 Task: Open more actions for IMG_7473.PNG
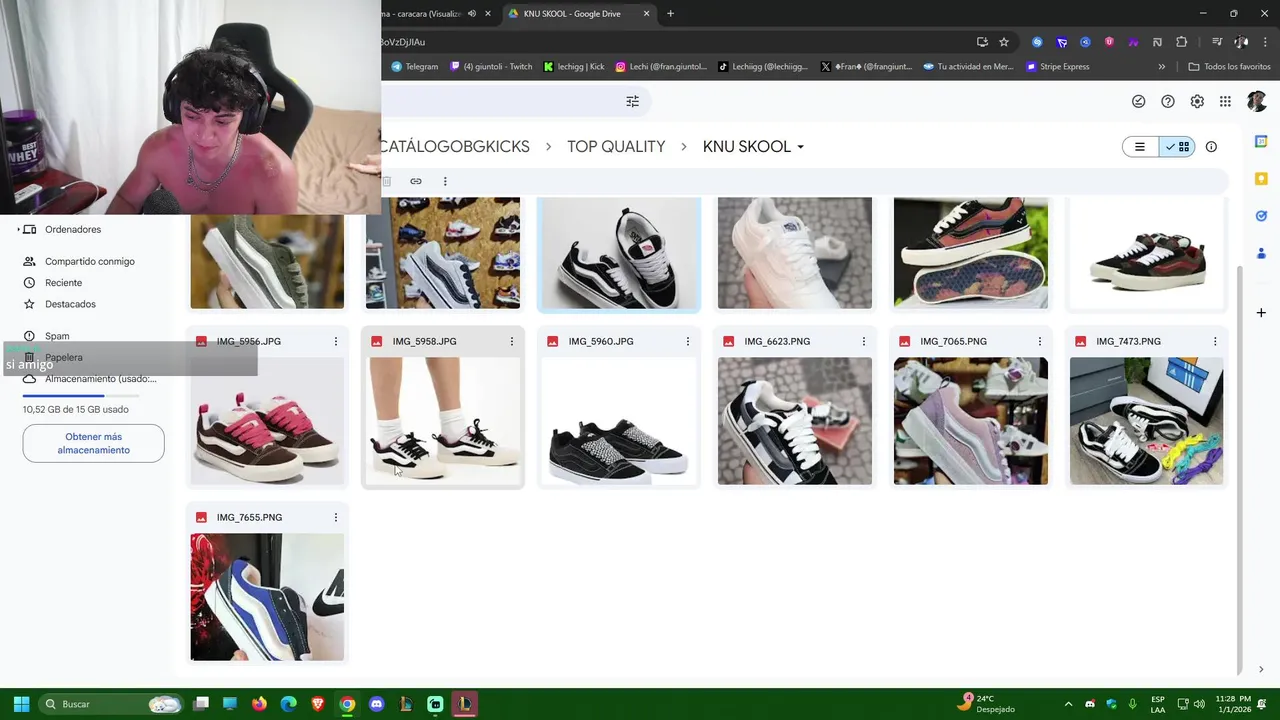click(x=1215, y=341)
